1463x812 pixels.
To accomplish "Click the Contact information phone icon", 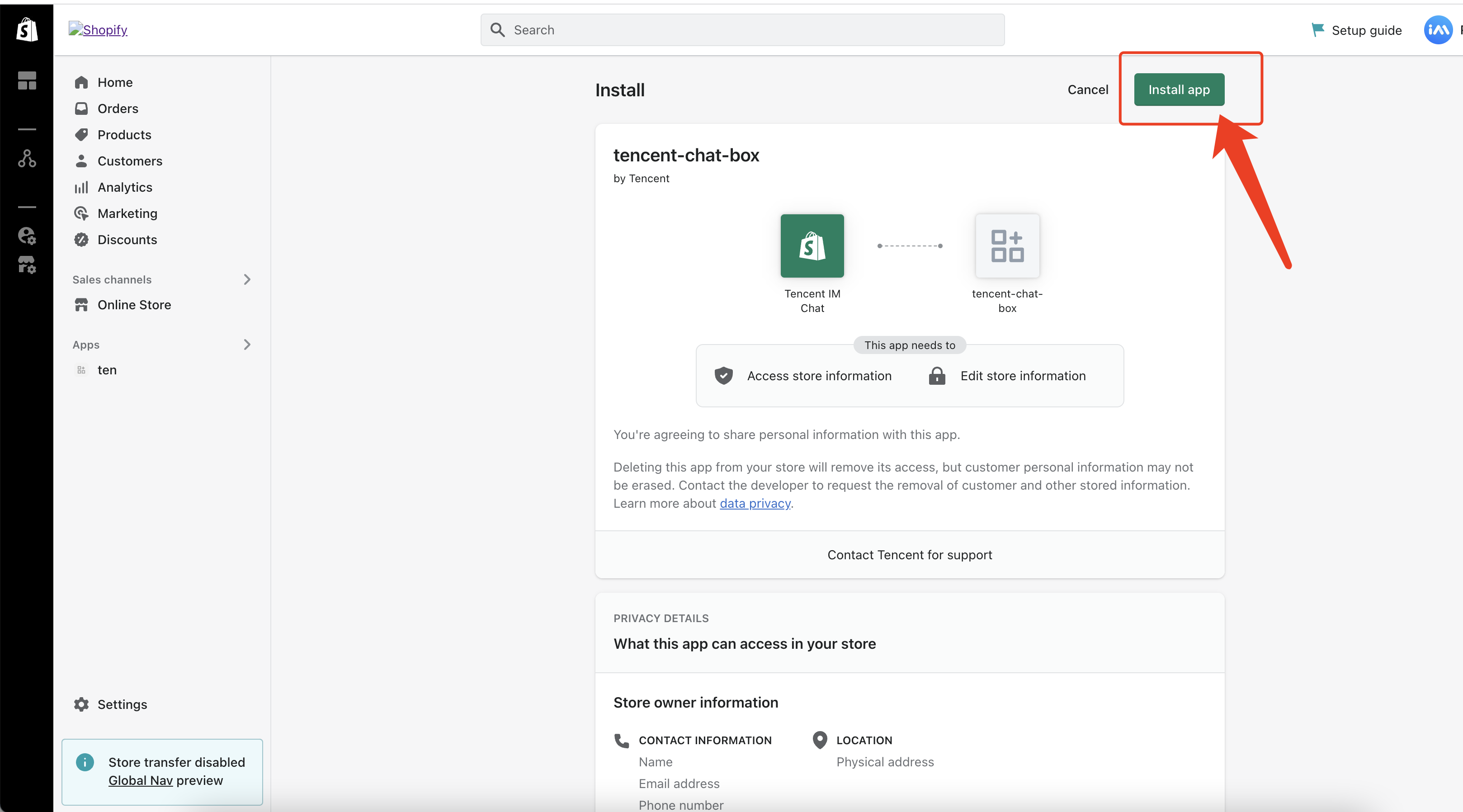I will tap(621, 741).
